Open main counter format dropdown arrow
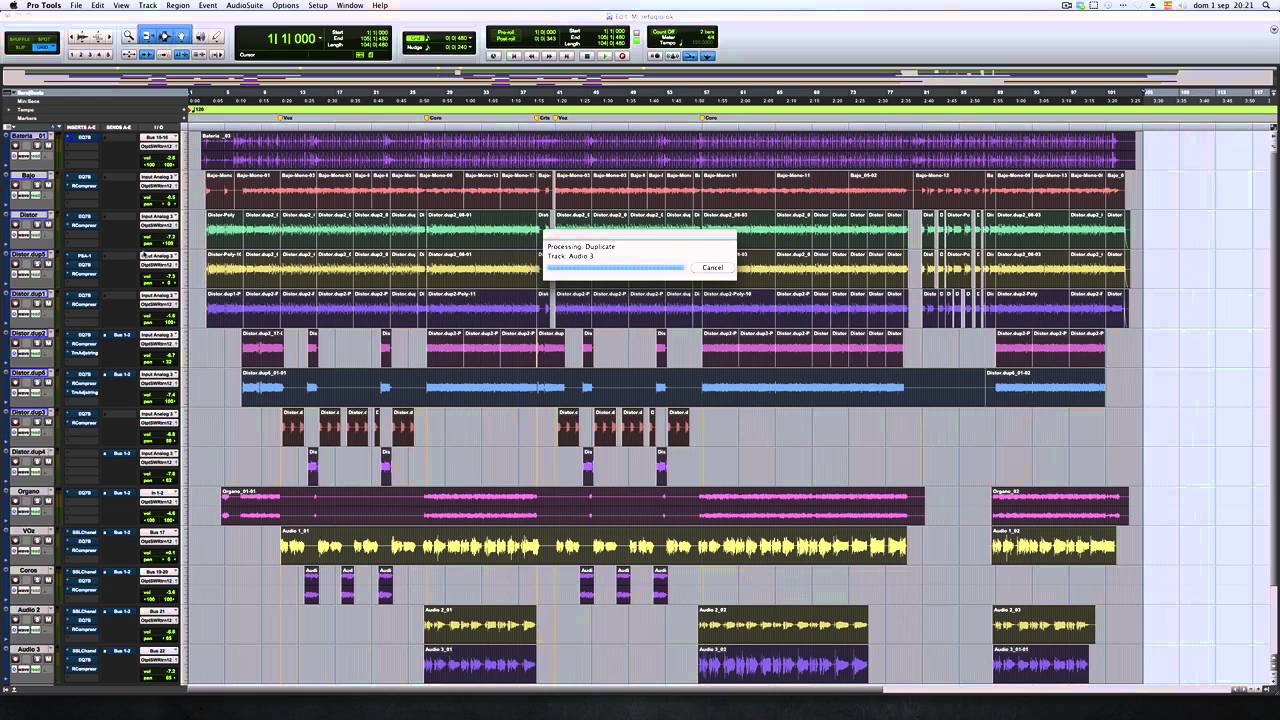The width and height of the screenshot is (1280, 720). (320, 38)
